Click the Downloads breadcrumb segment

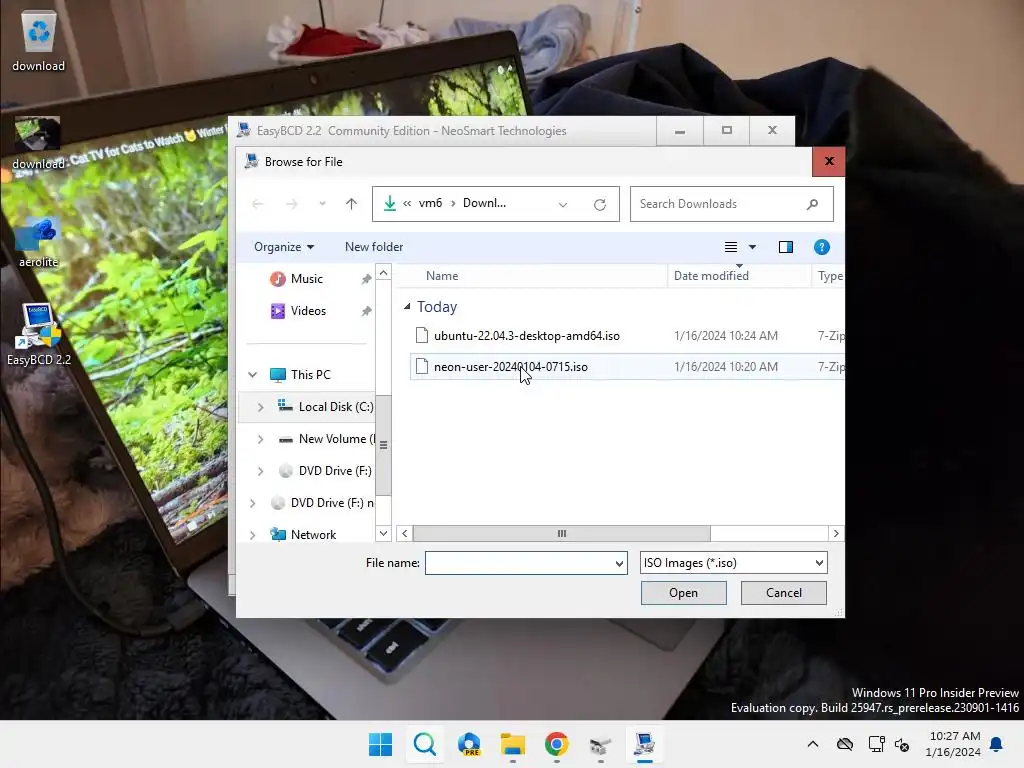[484, 203]
